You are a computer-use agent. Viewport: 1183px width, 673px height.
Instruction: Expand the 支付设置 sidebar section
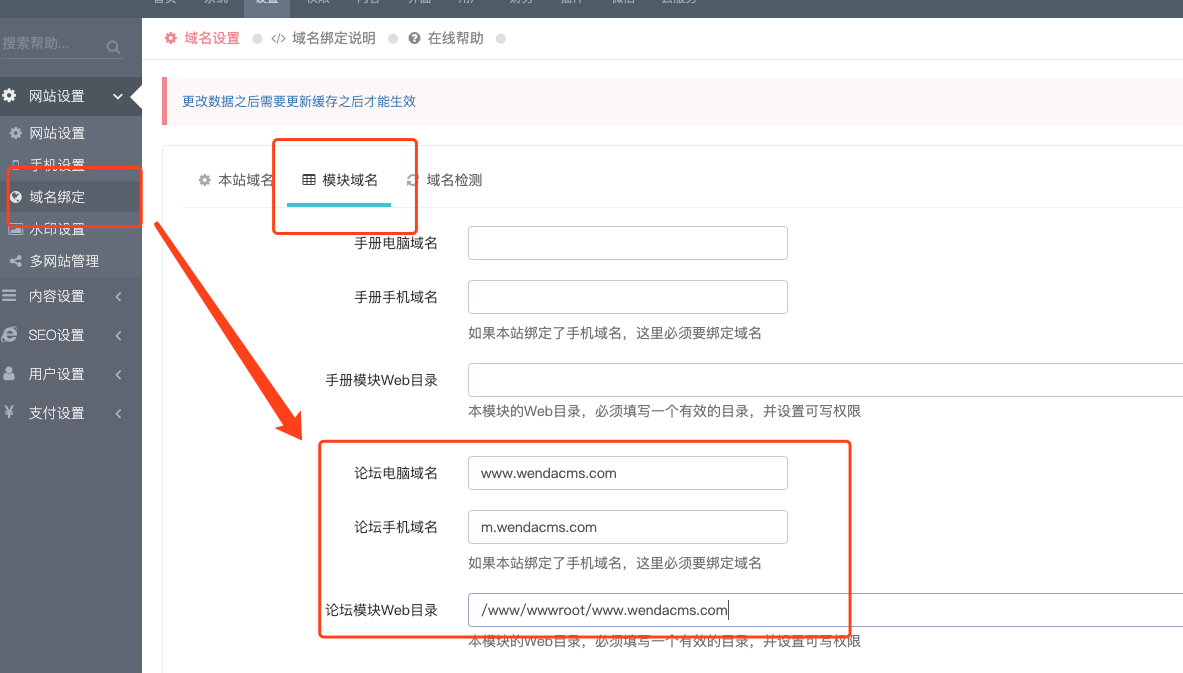[118, 413]
